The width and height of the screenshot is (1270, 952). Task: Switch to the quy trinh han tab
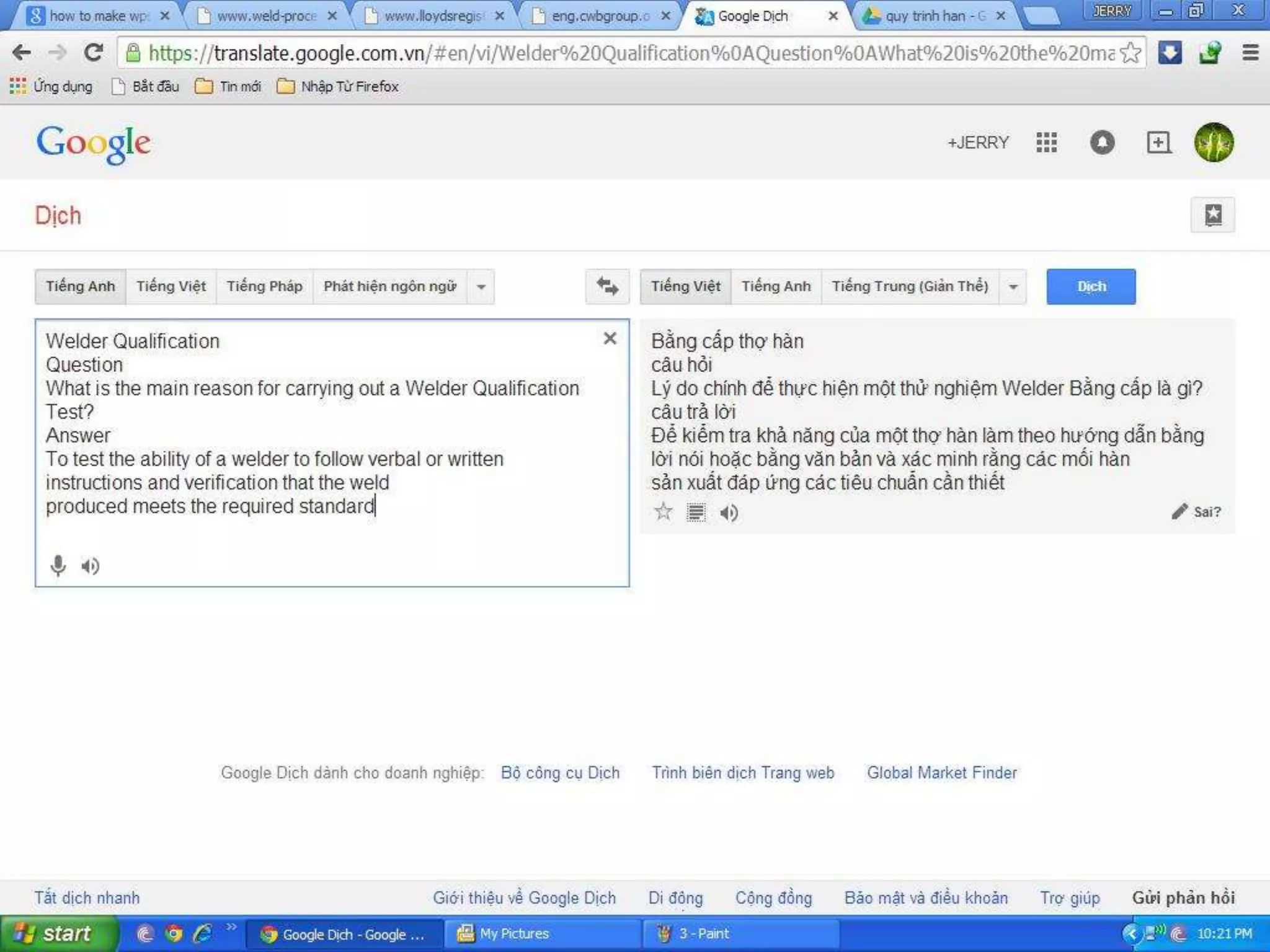coord(931,16)
